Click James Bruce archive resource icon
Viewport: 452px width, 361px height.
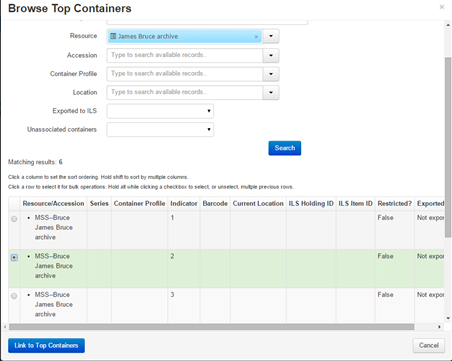coord(113,36)
